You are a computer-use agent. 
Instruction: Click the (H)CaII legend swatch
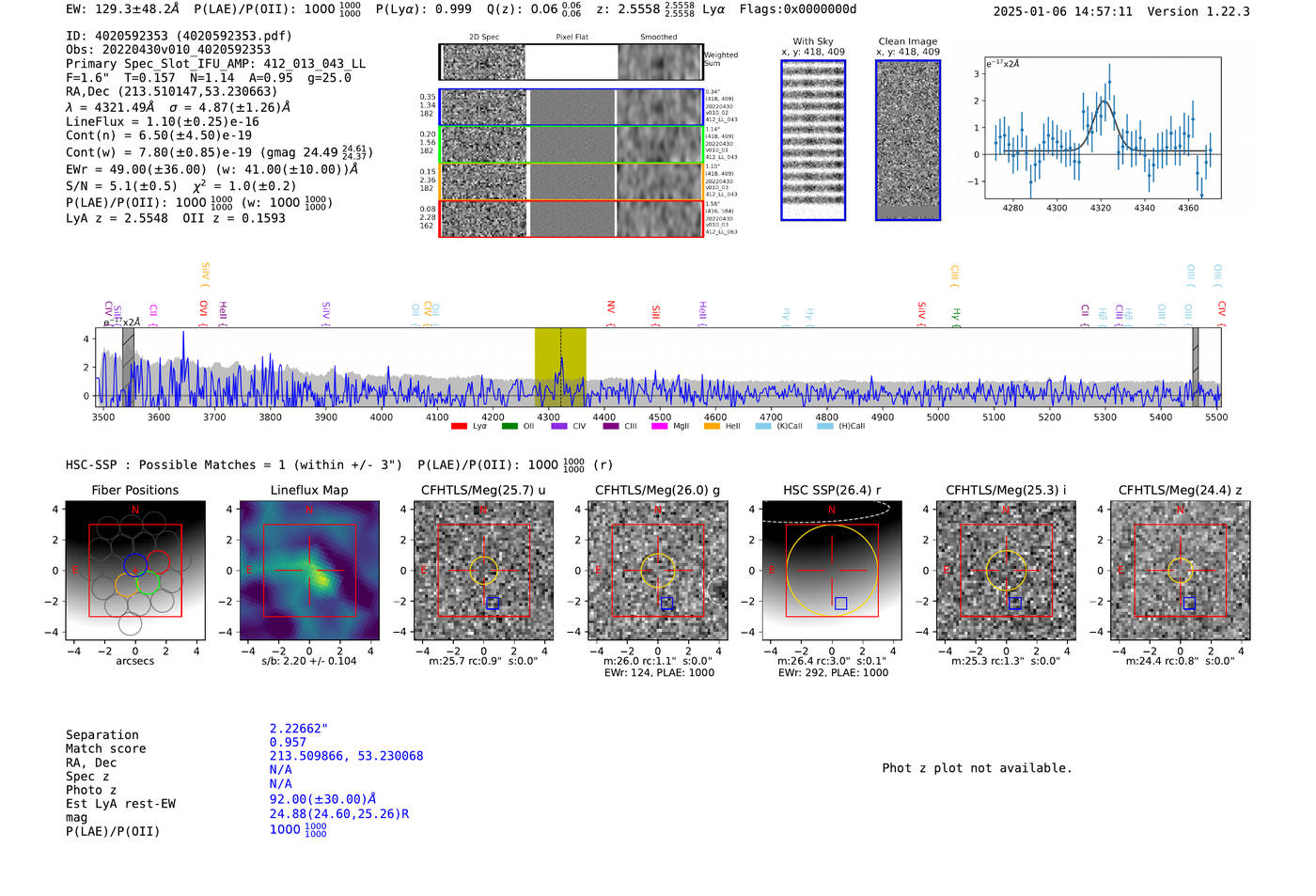825,426
